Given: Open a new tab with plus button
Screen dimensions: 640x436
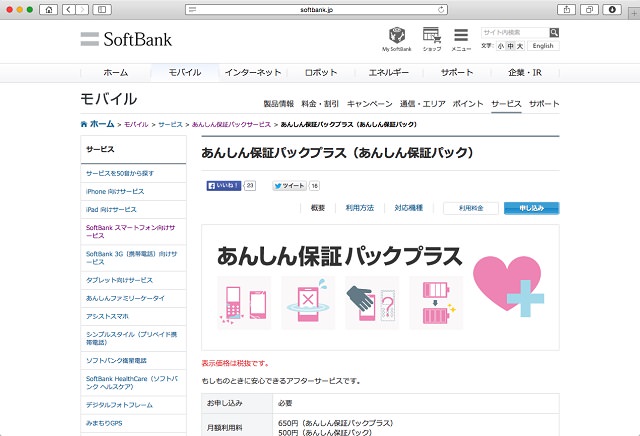Looking at the screenshot, I should coord(634,13).
